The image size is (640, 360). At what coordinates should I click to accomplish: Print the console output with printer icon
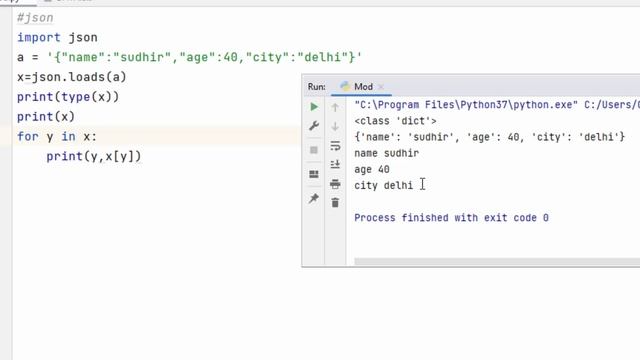335,184
